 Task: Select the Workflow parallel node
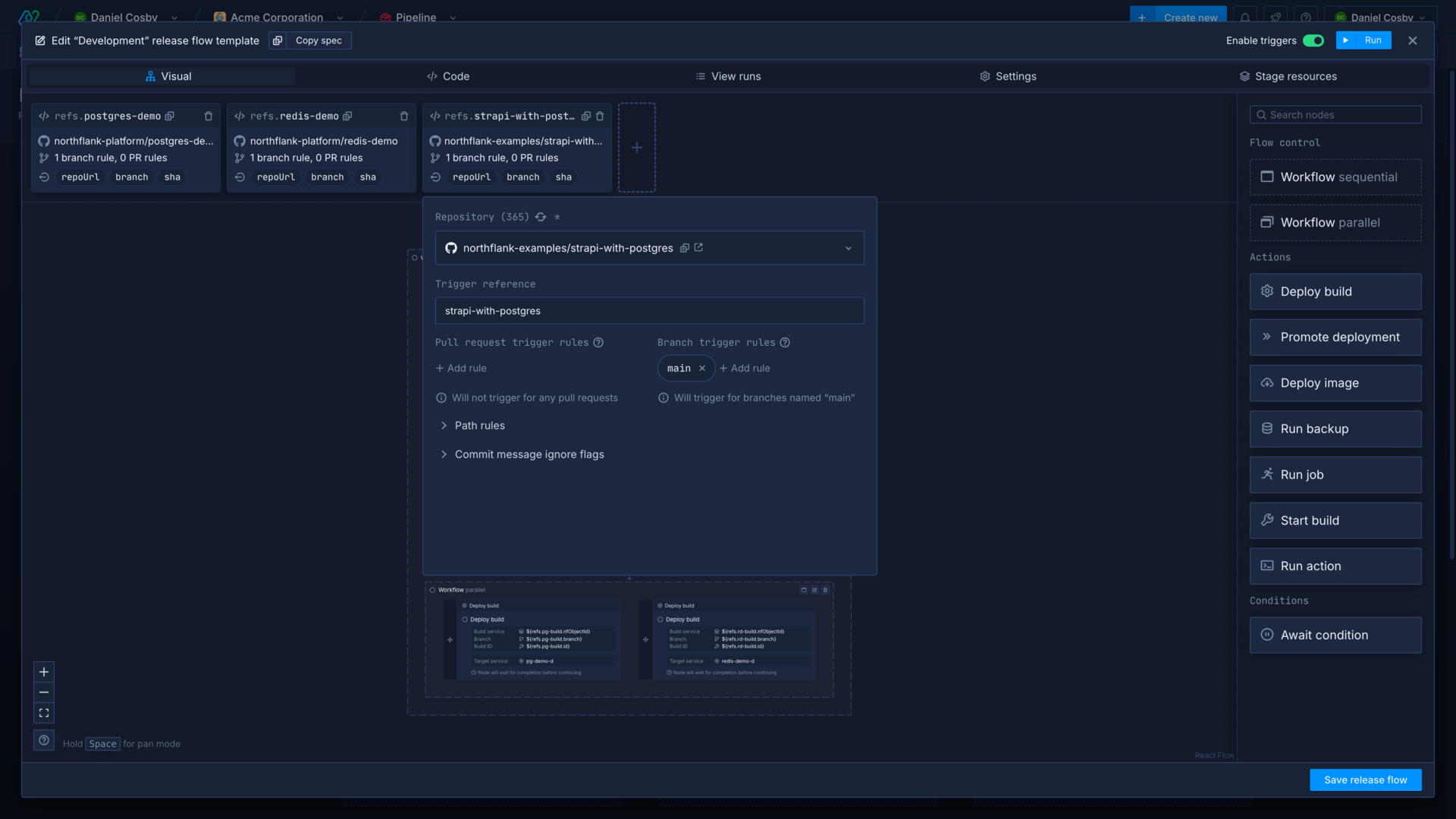[1335, 223]
